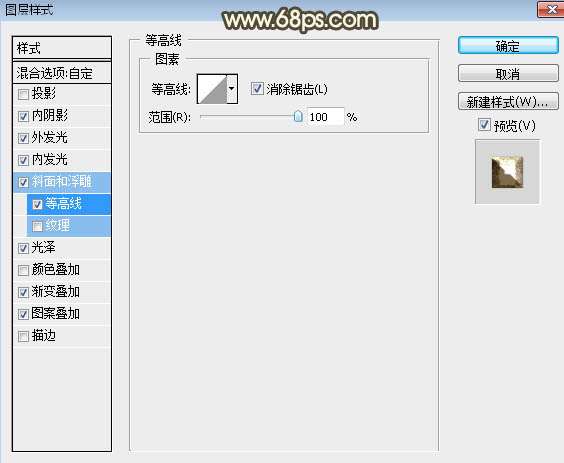564x463 pixels.
Task: Open 斜面和浮雕 bevel and emboss settings
Action: click(x=62, y=182)
